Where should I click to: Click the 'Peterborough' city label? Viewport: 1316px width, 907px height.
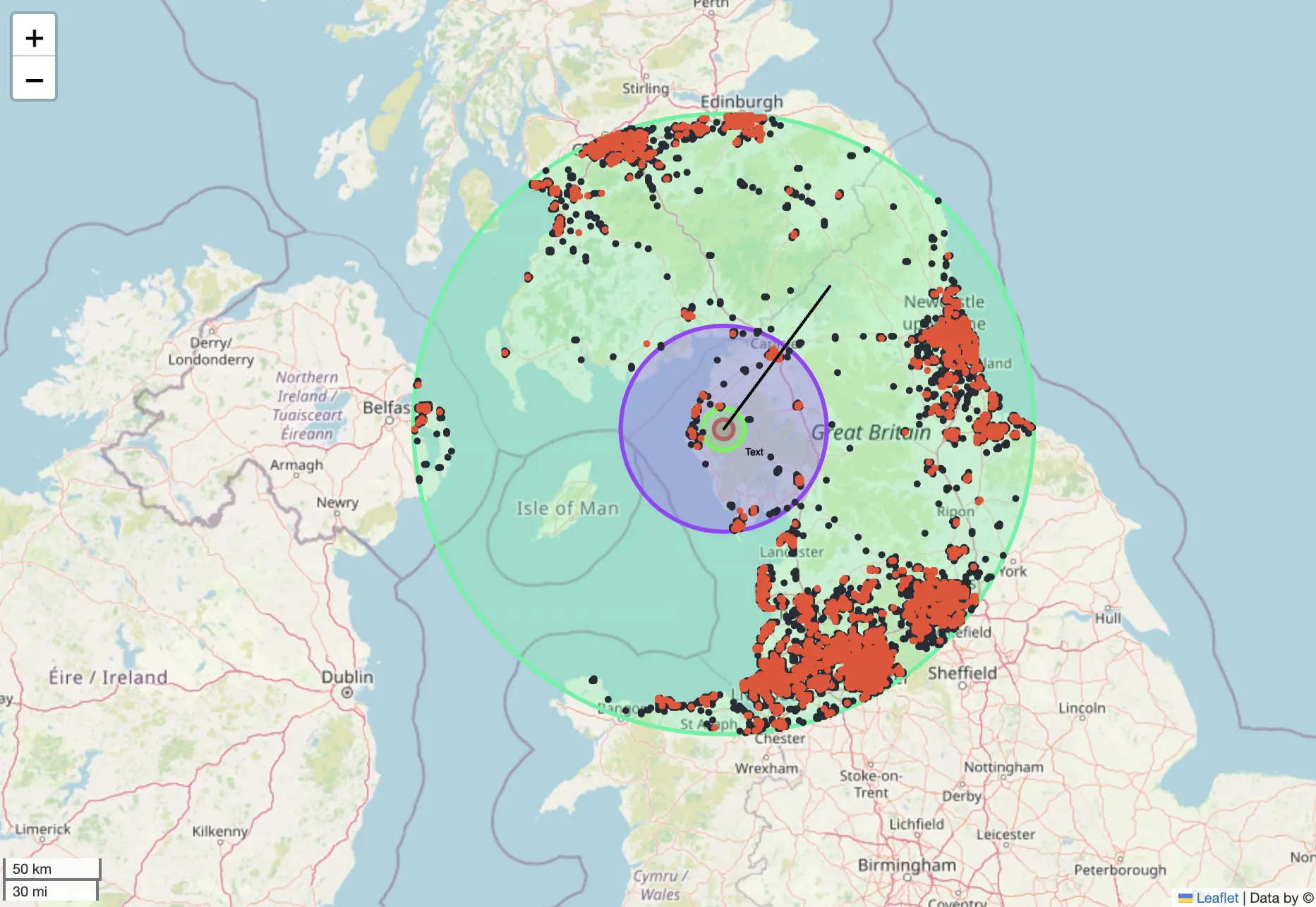point(1120,870)
